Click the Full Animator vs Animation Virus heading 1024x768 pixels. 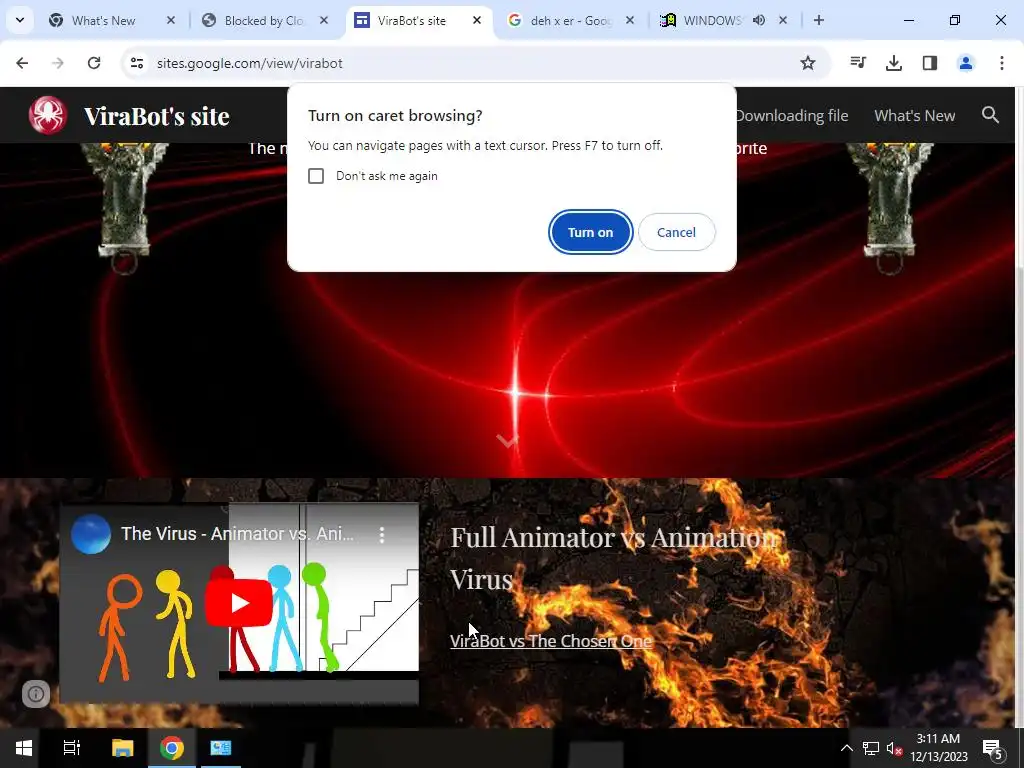point(614,558)
